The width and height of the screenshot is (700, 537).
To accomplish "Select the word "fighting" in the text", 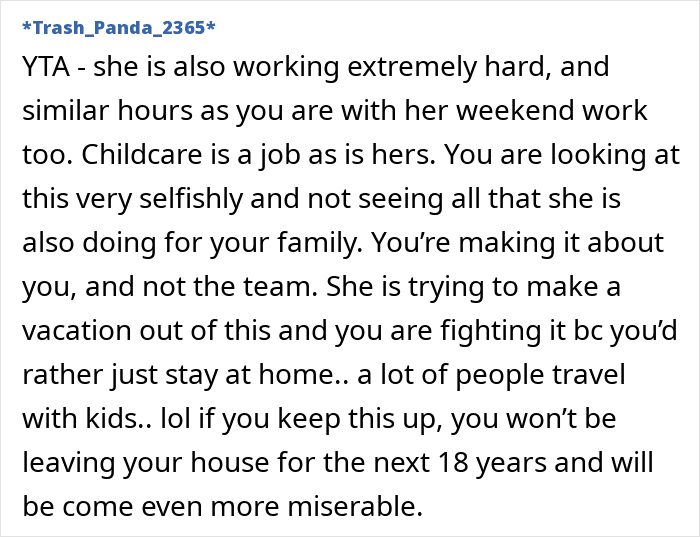I will pos(491,331).
